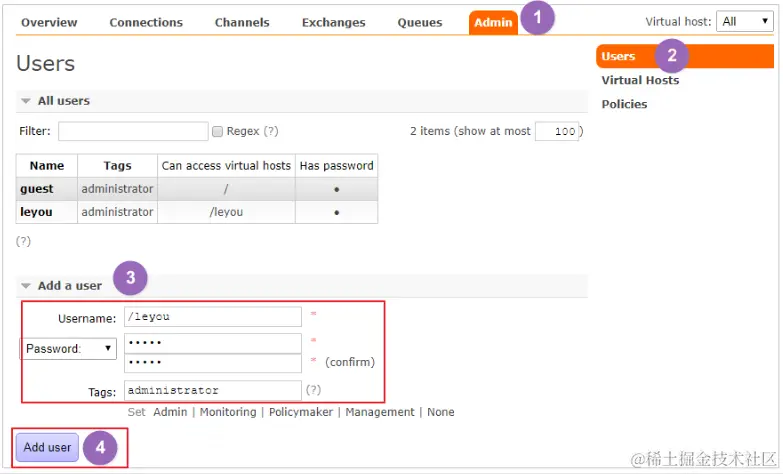Open the Exchanges tab
The image size is (783, 474).
click(333, 22)
